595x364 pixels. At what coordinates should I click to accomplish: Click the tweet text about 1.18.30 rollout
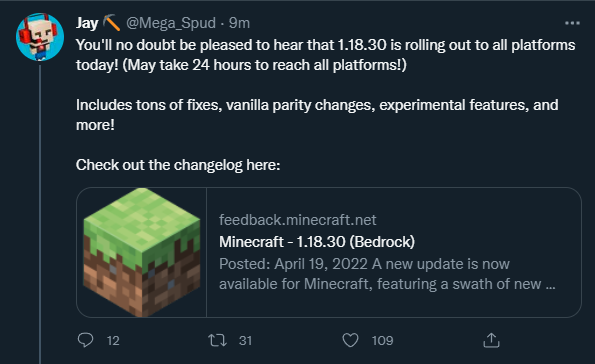[326, 55]
